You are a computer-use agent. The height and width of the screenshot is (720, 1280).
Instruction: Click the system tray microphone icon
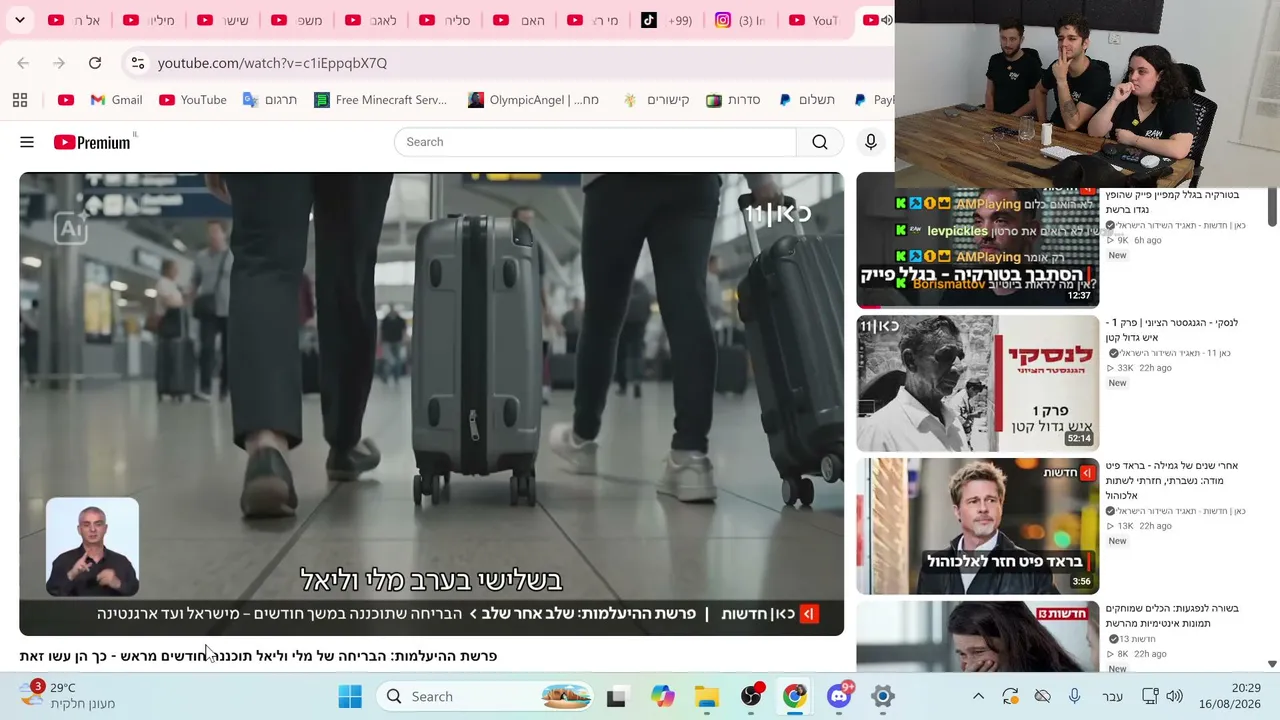(x=1074, y=697)
